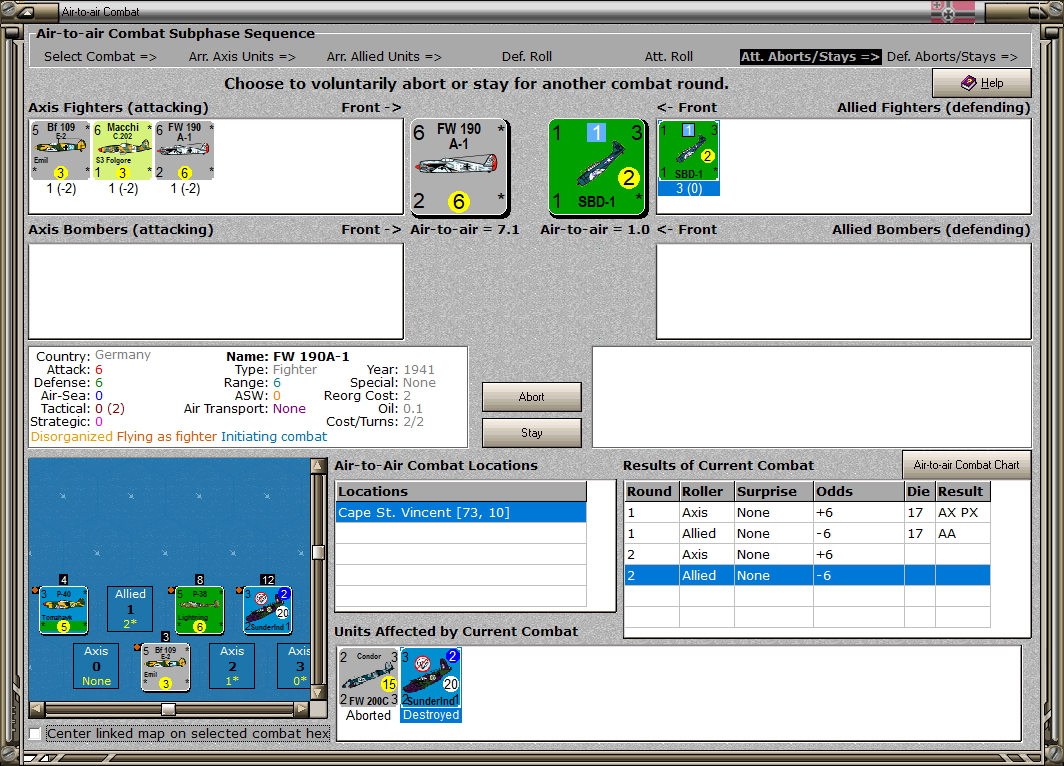Select highlighted round 2 Allied result row
This screenshot has height=766, width=1064.
point(807,575)
